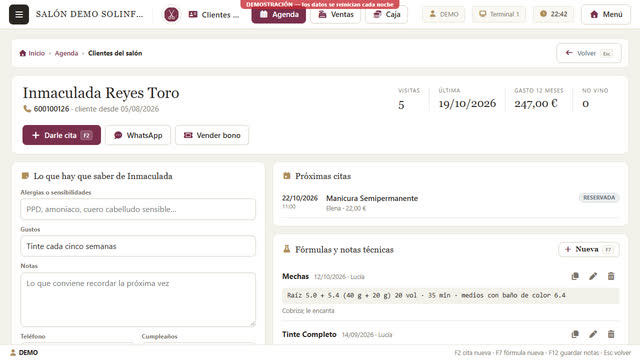Click the DEMO user in status bar

[24, 353]
